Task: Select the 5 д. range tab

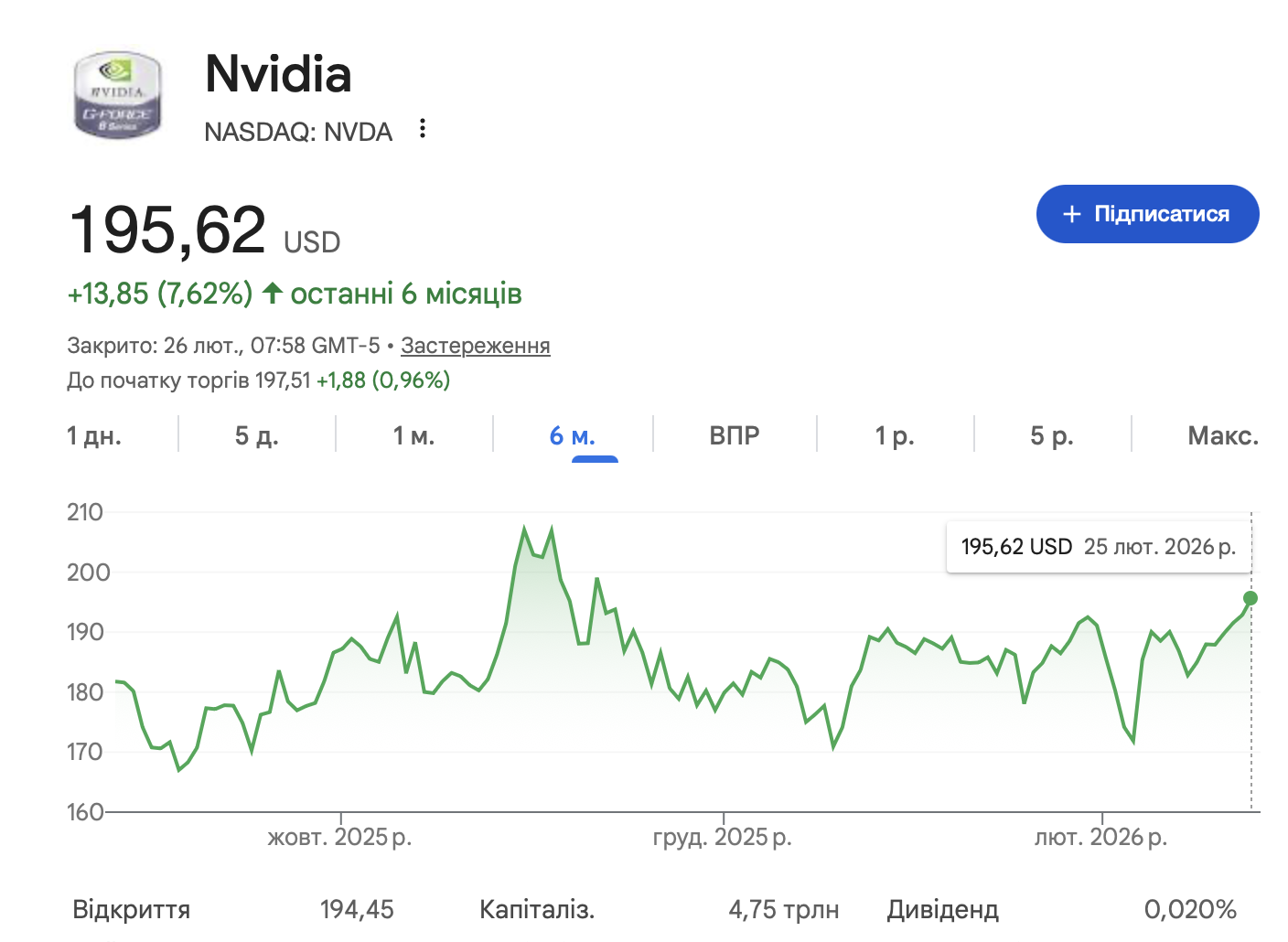Action: pos(257,435)
